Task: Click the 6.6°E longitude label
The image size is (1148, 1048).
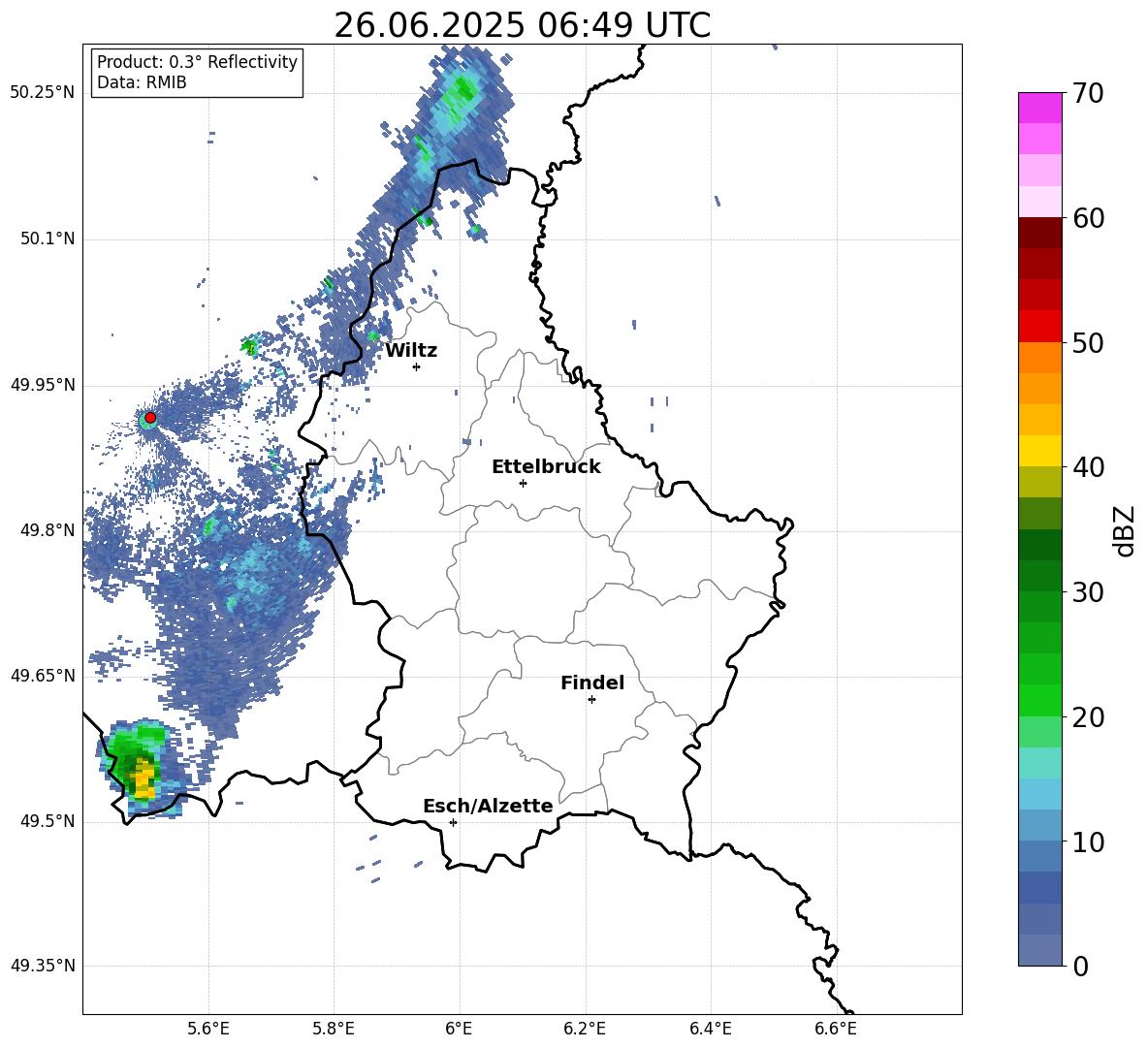Action: point(836,1029)
